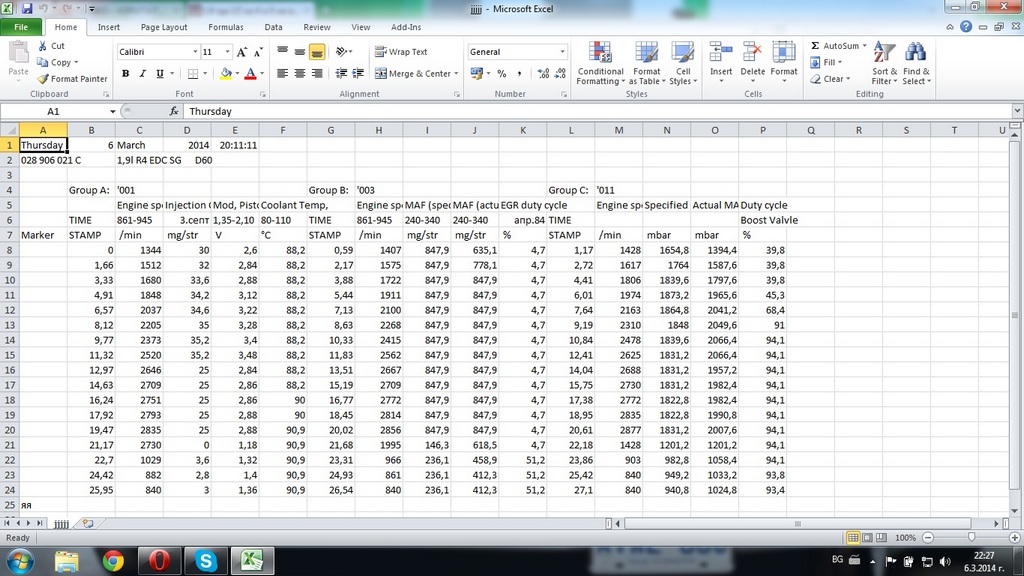Toggle Bold formatting
This screenshot has height=576, width=1024.
(126, 73)
